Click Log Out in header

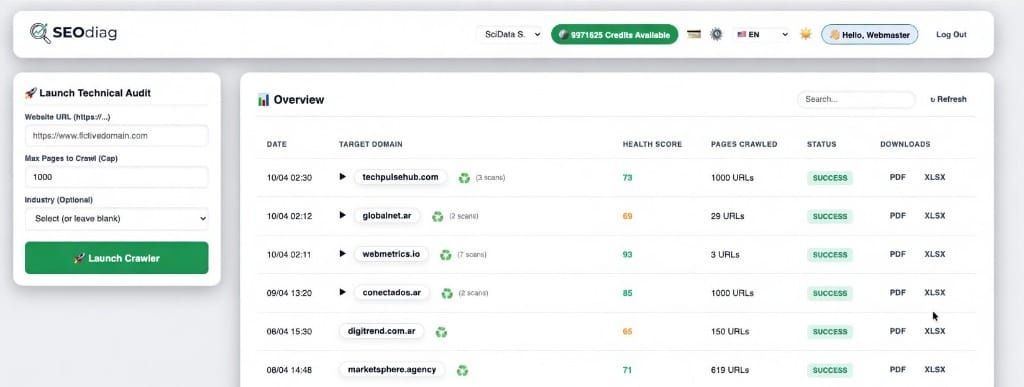coord(951,35)
